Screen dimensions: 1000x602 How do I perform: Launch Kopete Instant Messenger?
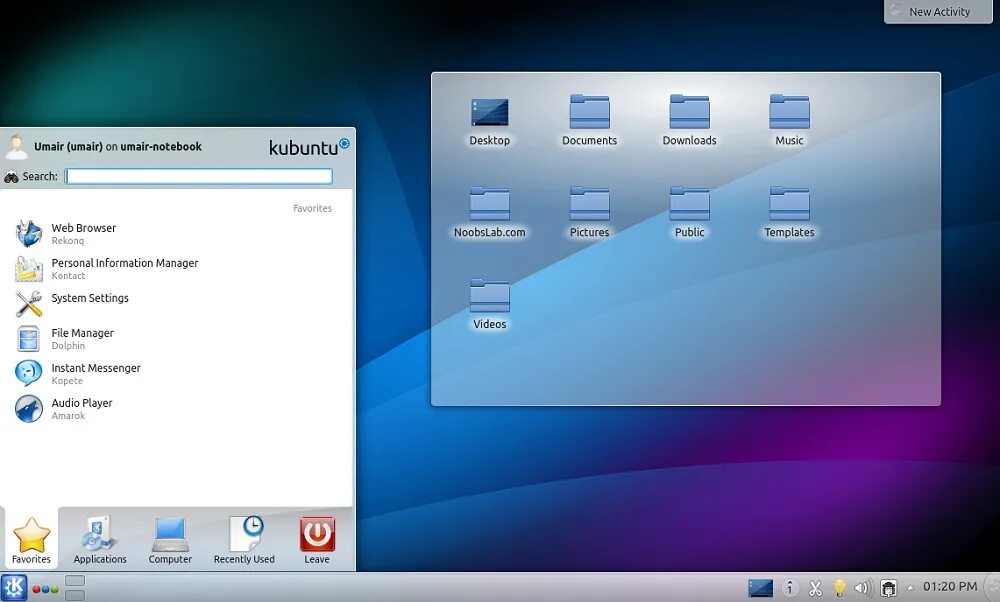tap(175, 374)
